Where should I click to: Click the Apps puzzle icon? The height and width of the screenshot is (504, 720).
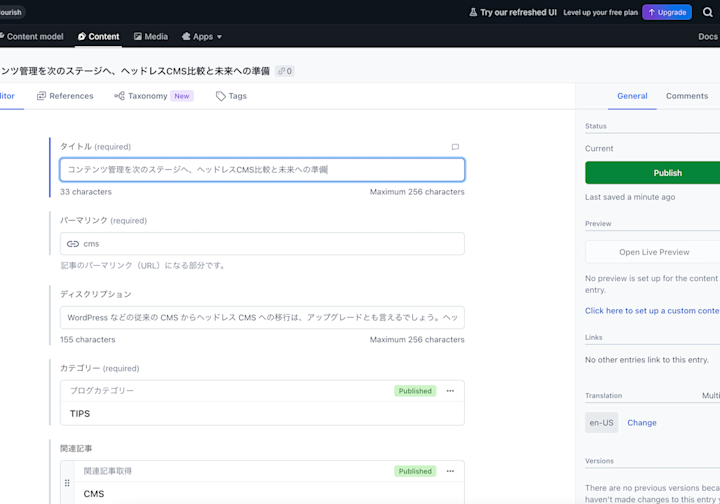click(186, 36)
